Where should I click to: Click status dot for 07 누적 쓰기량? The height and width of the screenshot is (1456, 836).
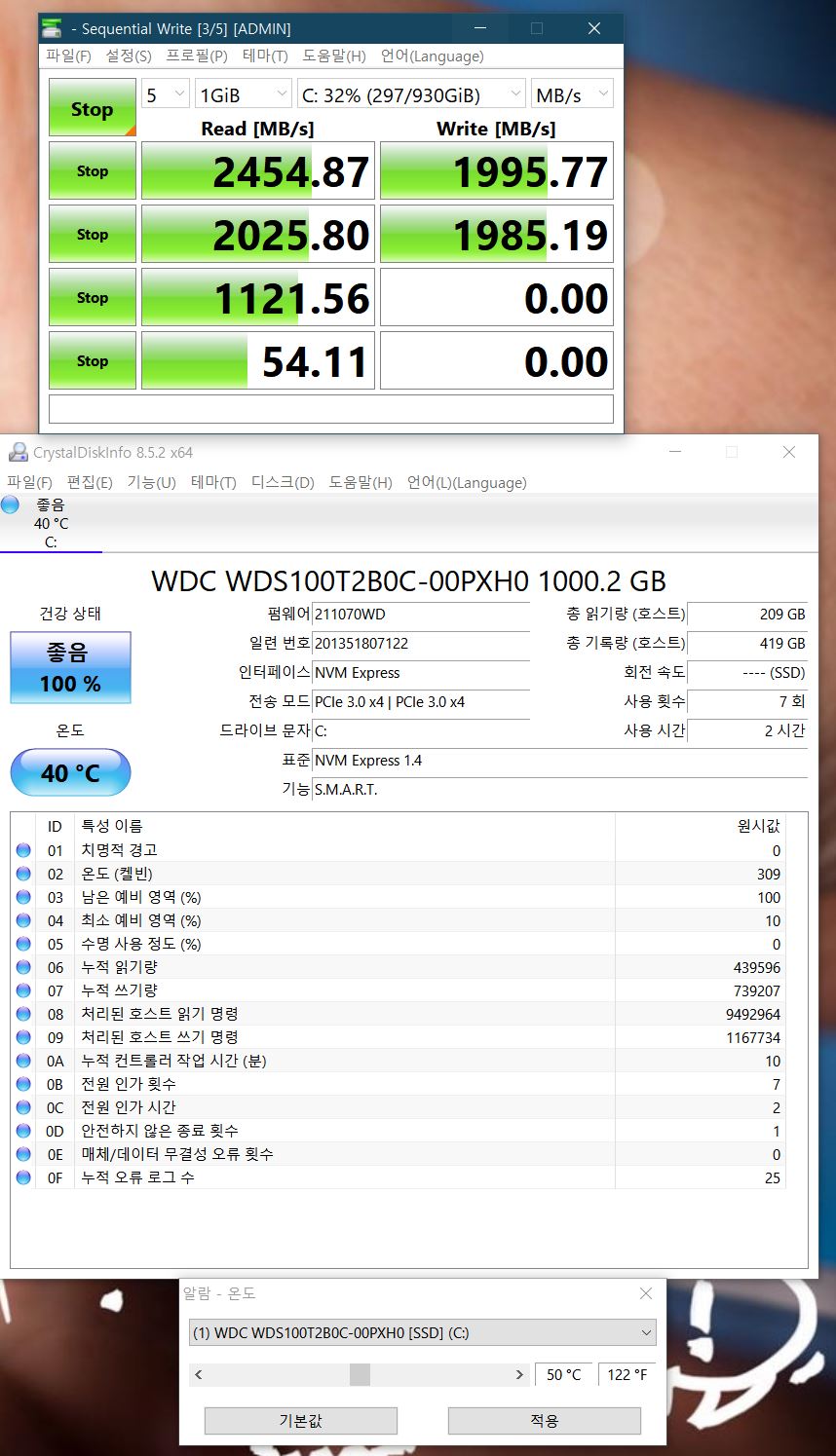24,990
